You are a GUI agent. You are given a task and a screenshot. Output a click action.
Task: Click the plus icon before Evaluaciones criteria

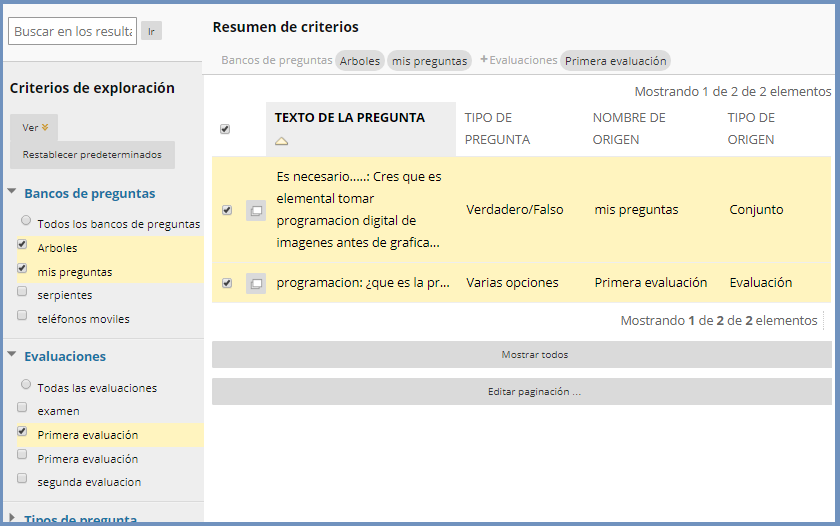pyautogui.click(x=484, y=60)
